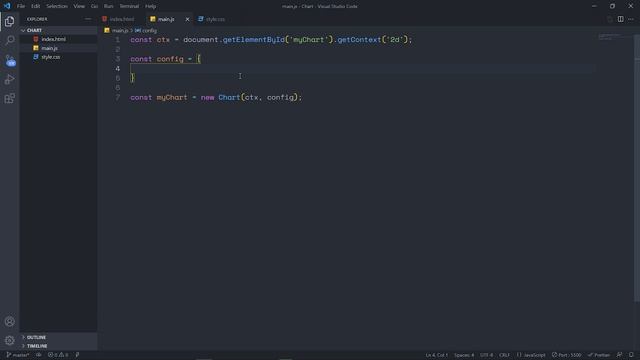The width and height of the screenshot is (640, 360).
Task: Minimize the VS Code window
Action: [594, 6]
